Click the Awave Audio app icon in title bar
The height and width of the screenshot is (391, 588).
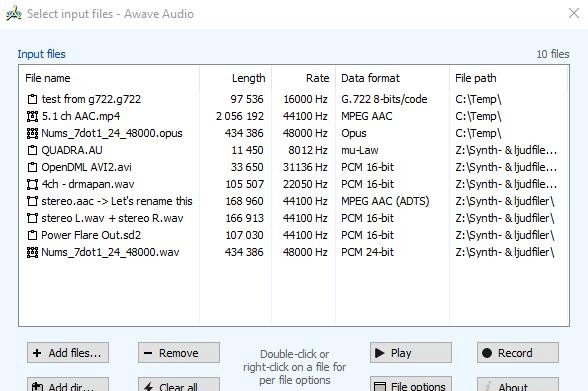(x=14, y=13)
